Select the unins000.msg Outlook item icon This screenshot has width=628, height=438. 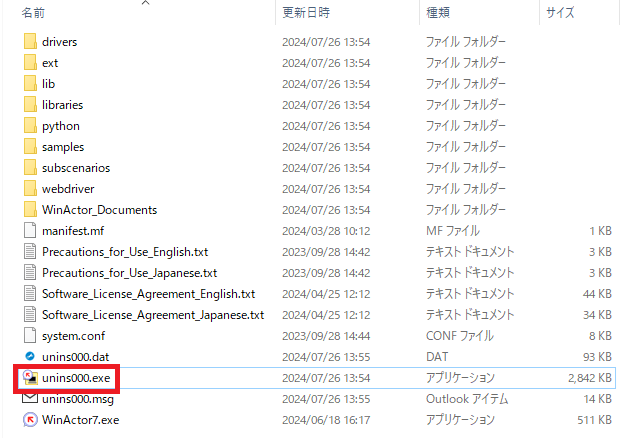(x=29, y=399)
